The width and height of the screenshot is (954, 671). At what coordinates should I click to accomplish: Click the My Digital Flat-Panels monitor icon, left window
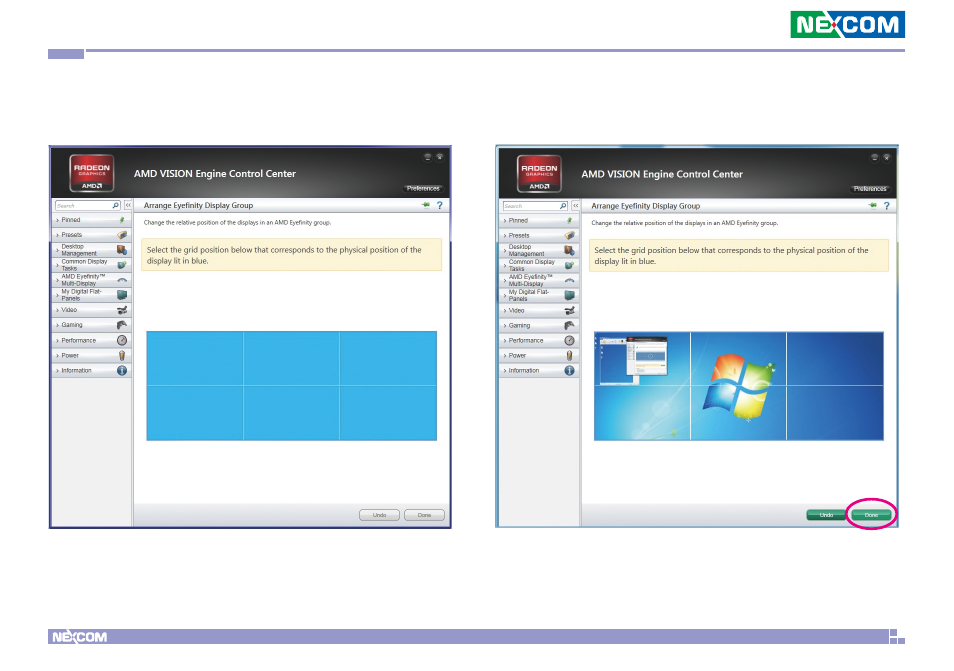[x=122, y=295]
